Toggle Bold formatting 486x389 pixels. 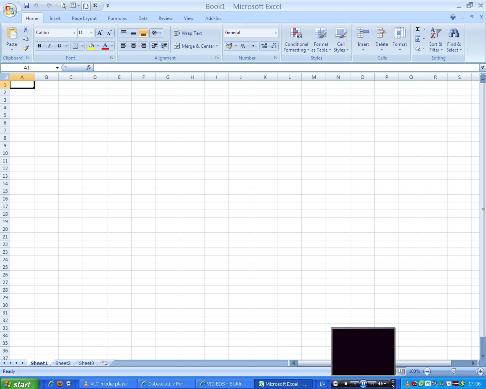[x=39, y=46]
